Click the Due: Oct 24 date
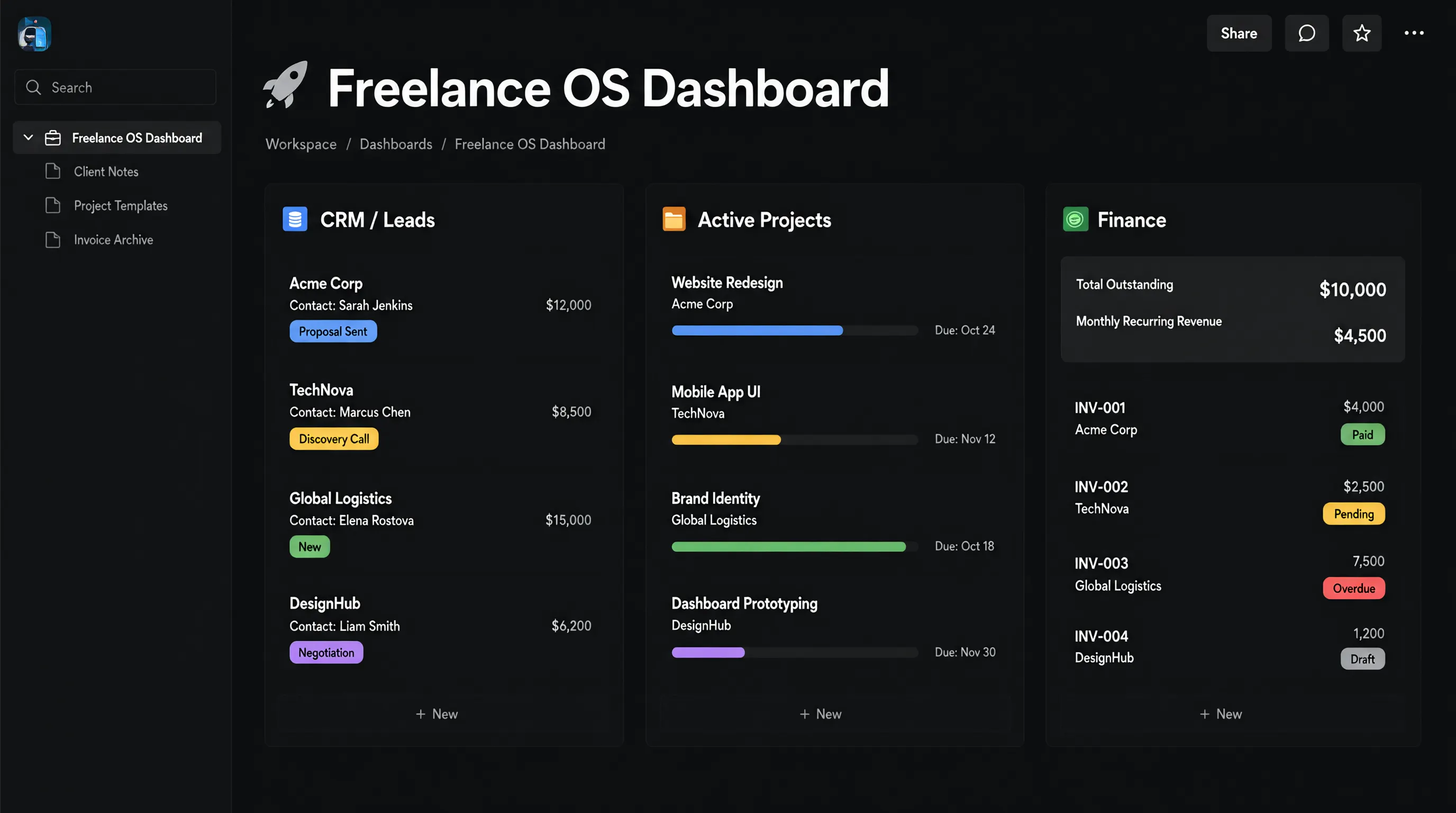This screenshot has height=813, width=1456. (965, 330)
